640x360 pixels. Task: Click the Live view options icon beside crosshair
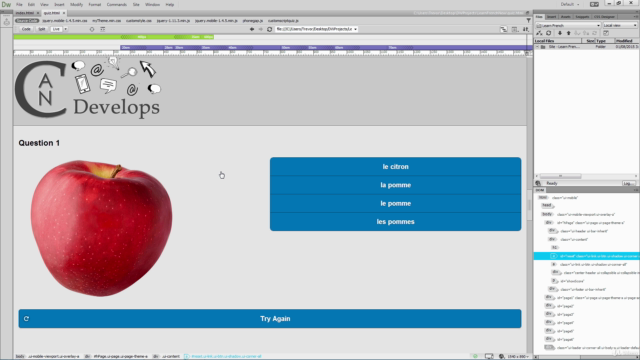(x=102, y=29)
